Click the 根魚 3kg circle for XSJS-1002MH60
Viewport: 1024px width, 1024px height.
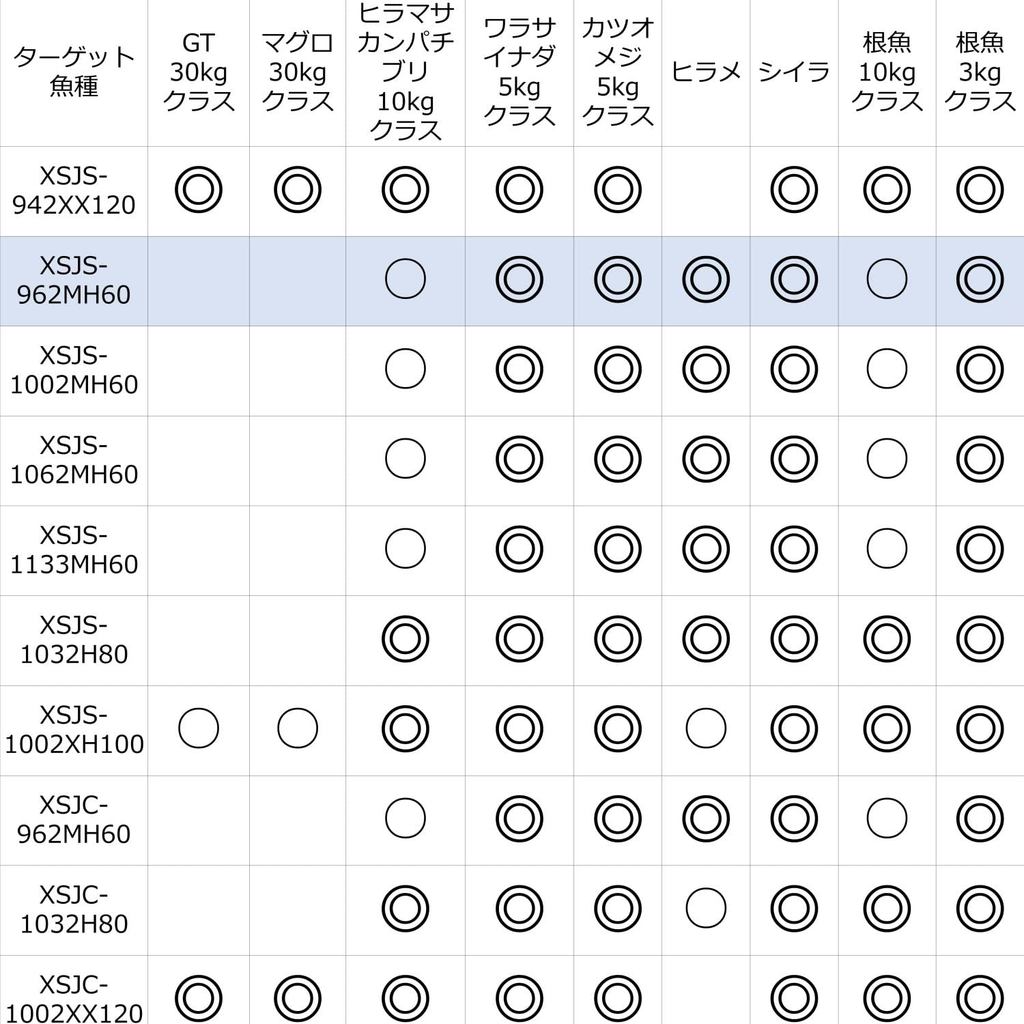[979, 370]
